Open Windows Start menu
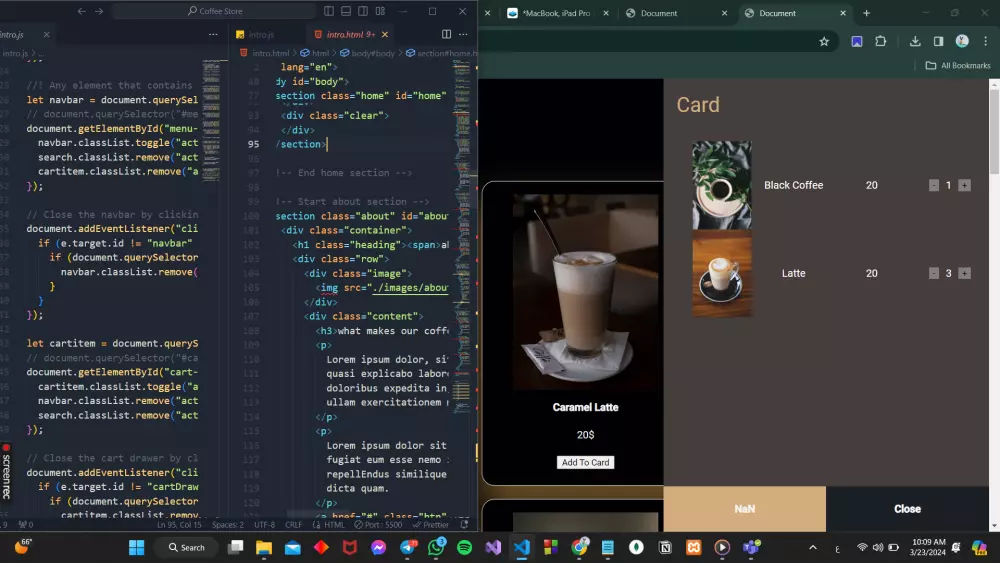Screen dimensions: 1000x563 [x=136, y=547]
